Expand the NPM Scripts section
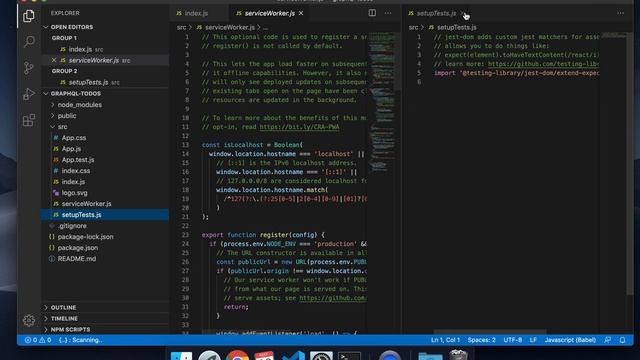Screen dimensions: 640x360 70,329
